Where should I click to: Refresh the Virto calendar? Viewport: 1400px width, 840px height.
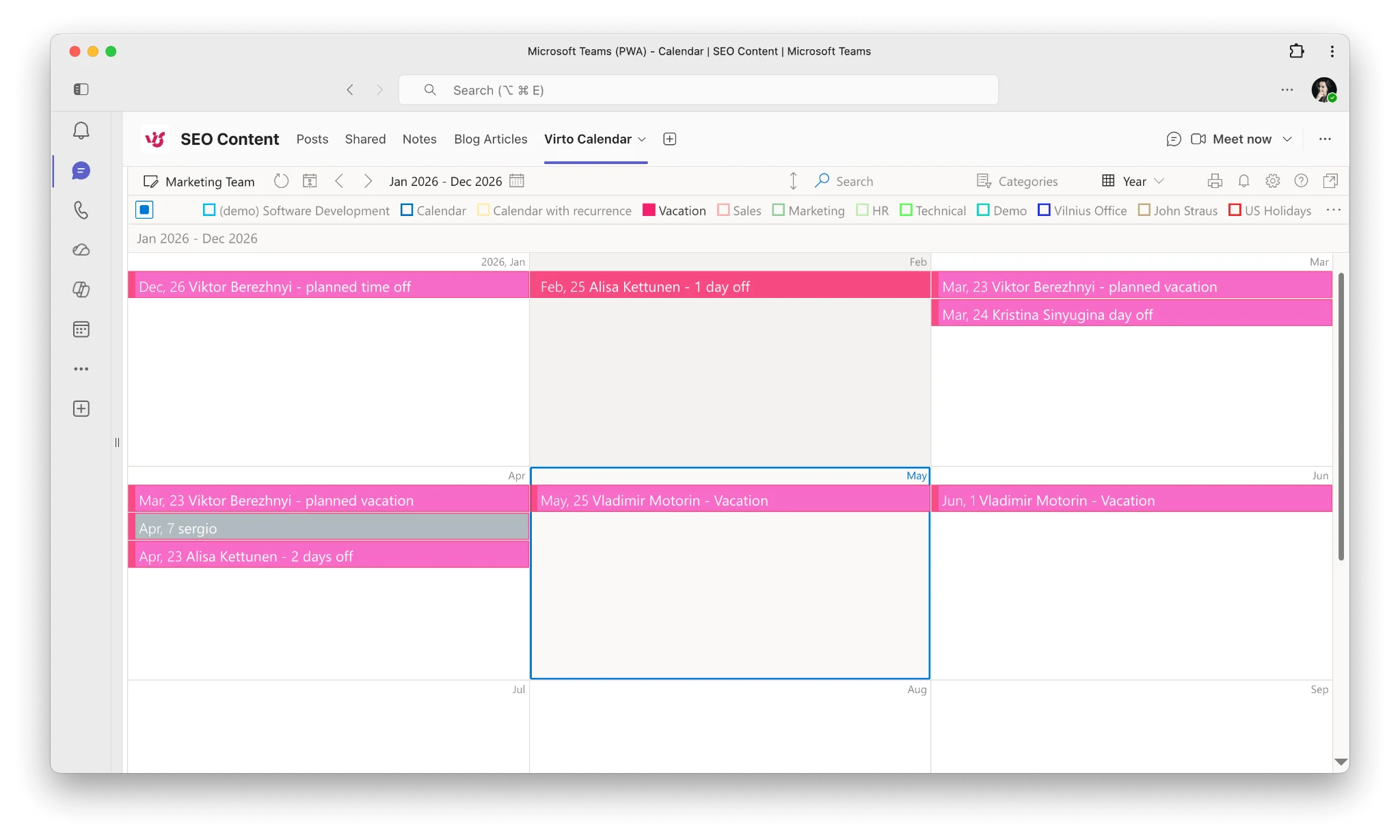pyautogui.click(x=281, y=181)
